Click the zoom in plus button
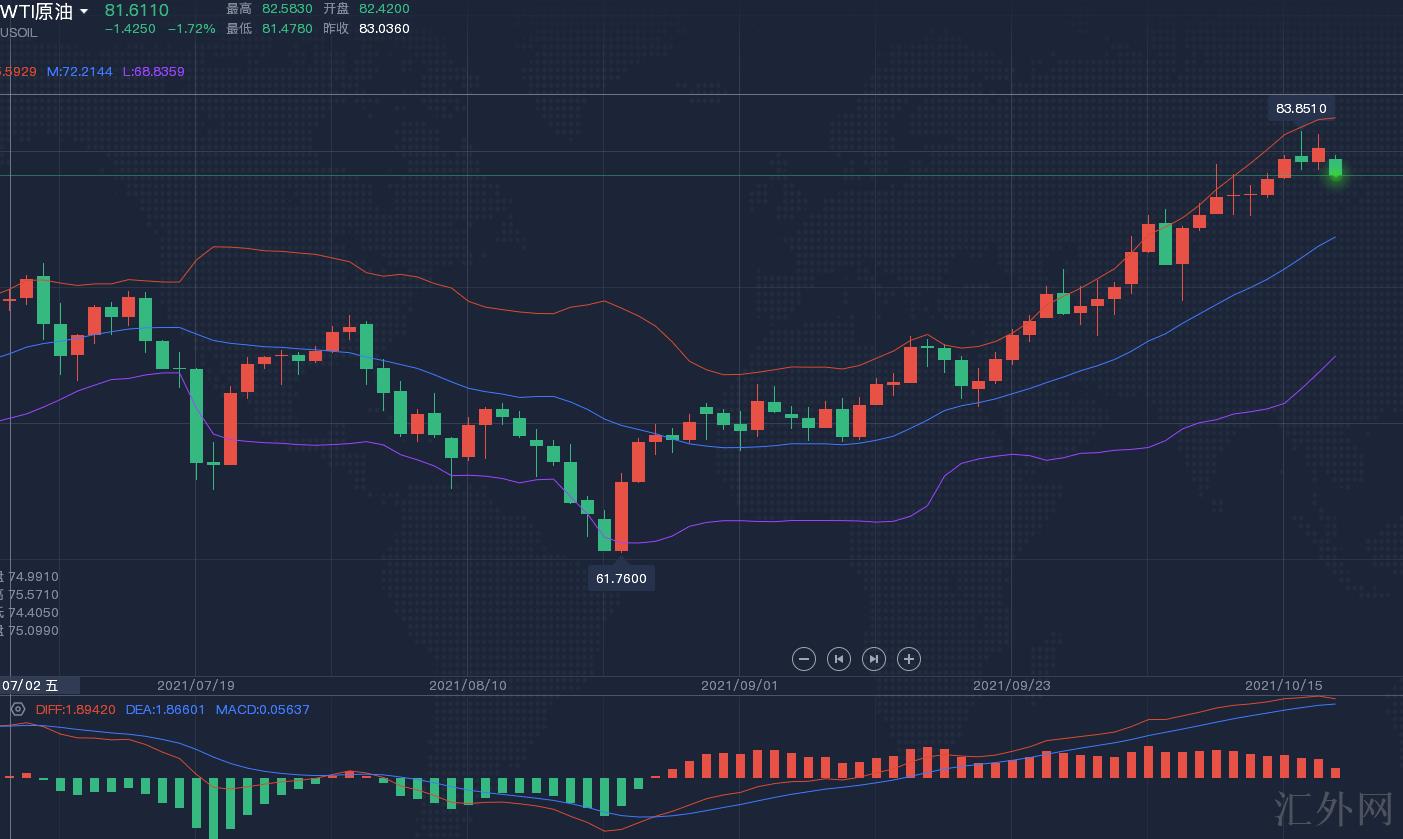The image size is (1403, 839). point(908,659)
